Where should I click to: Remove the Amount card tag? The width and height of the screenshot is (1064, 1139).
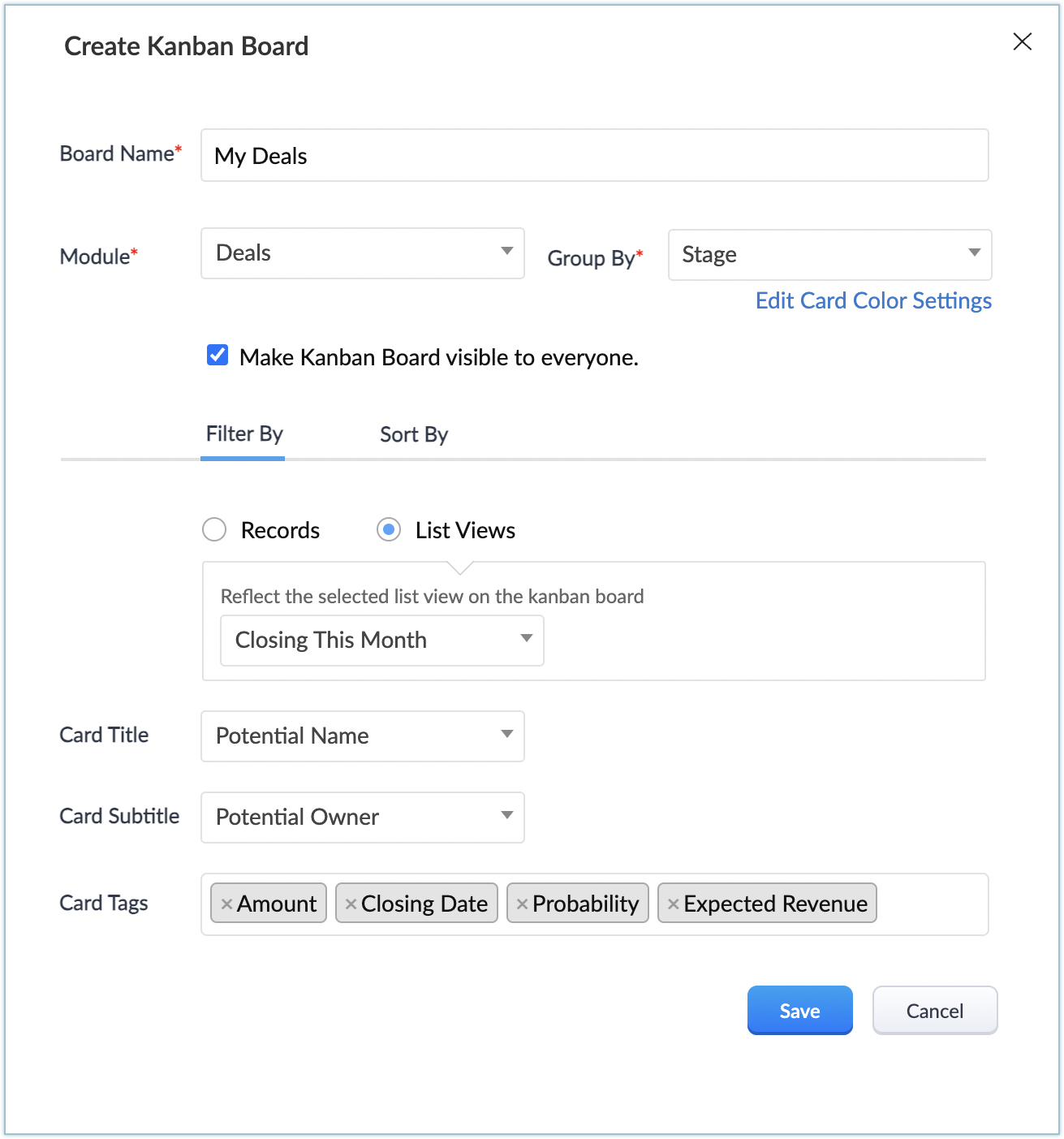click(226, 904)
